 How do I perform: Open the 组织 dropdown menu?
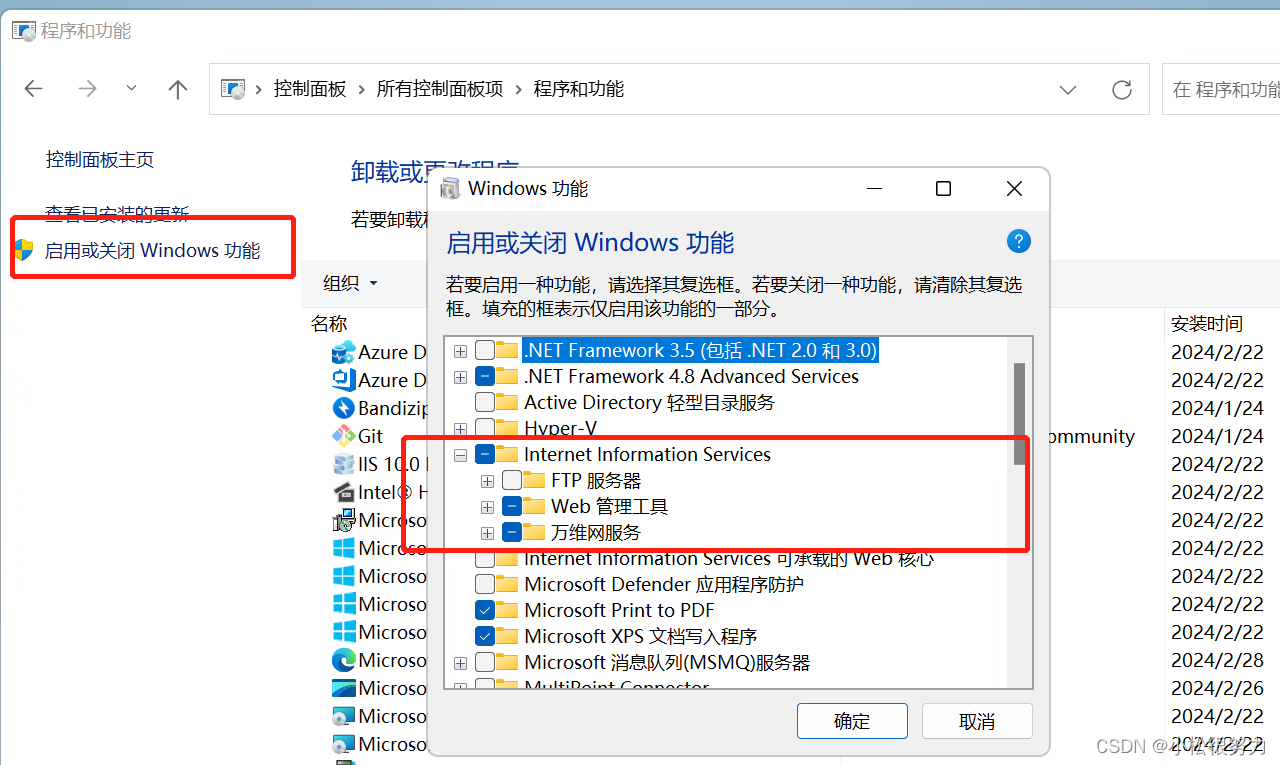coord(350,283)
